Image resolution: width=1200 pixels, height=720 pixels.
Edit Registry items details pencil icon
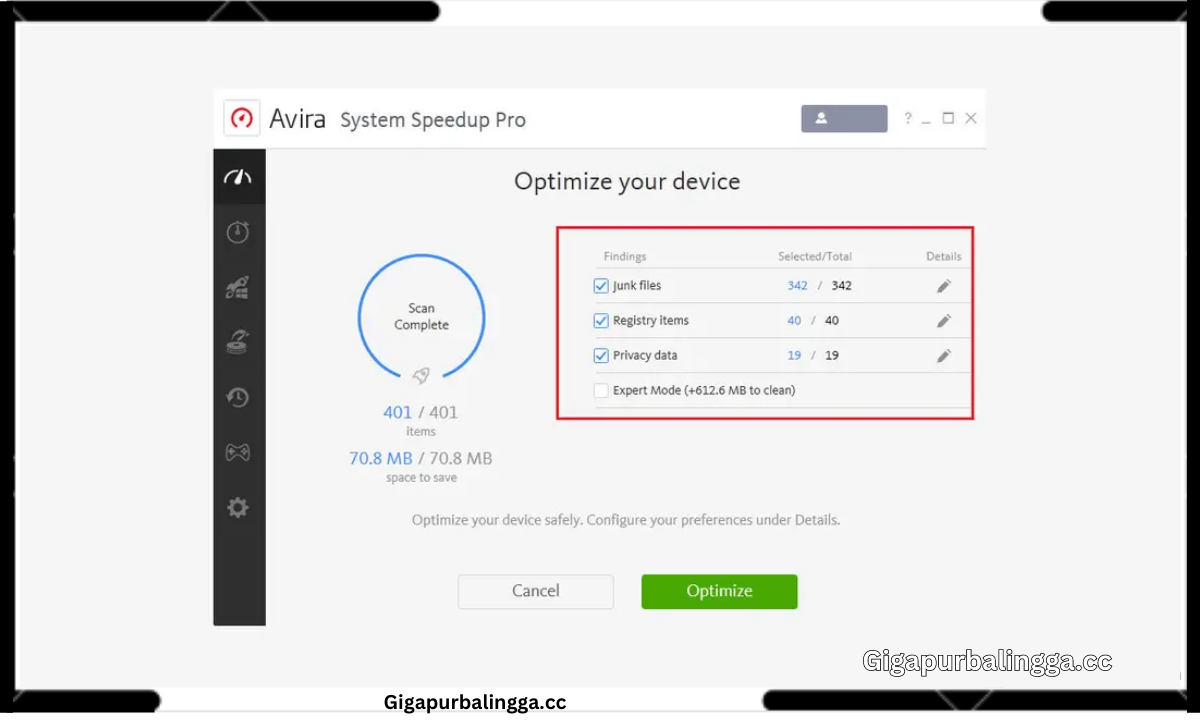[x=944, y=321]
